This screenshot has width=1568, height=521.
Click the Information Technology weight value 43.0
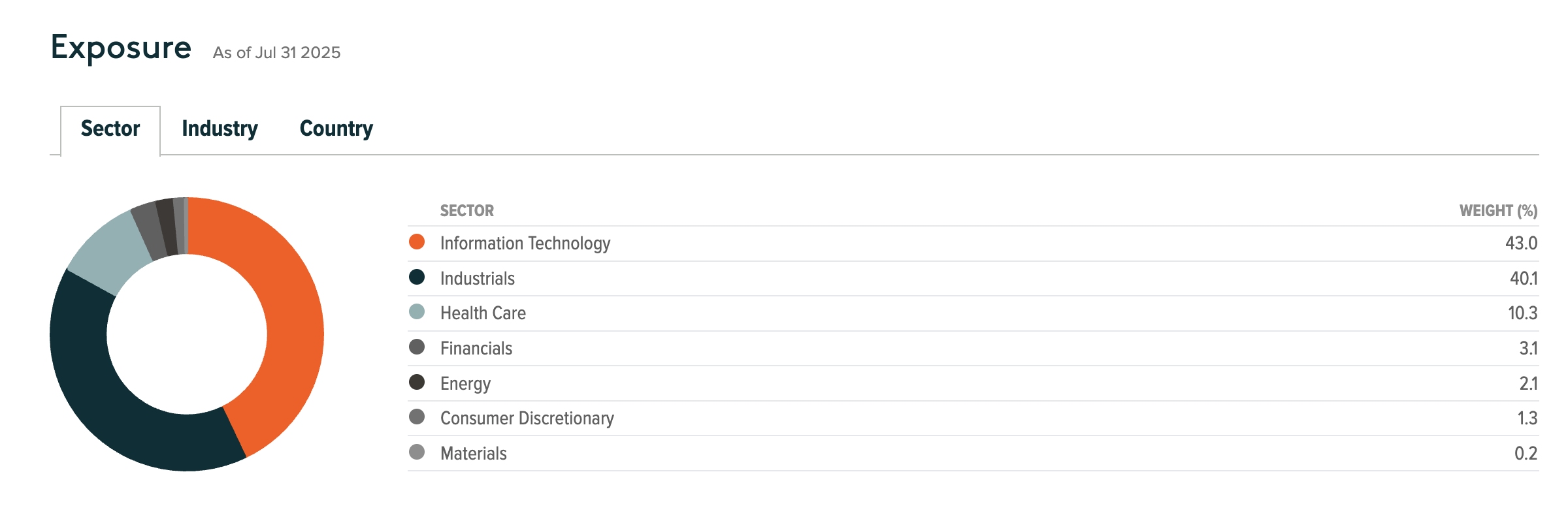1521,244
